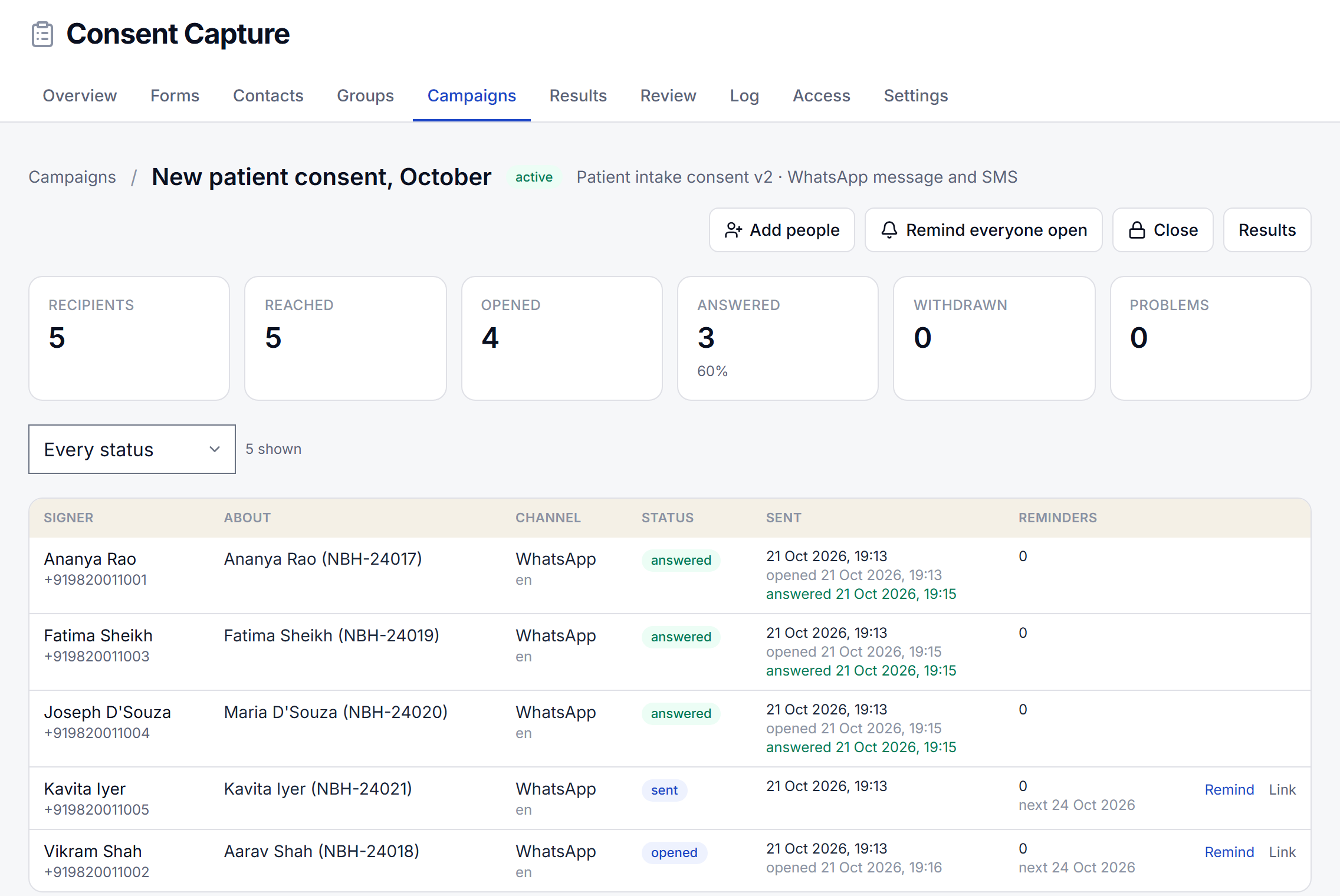Click the Answered 60% stat card
This screenshot has height=896, width=1340.
(x=778, y=338)
